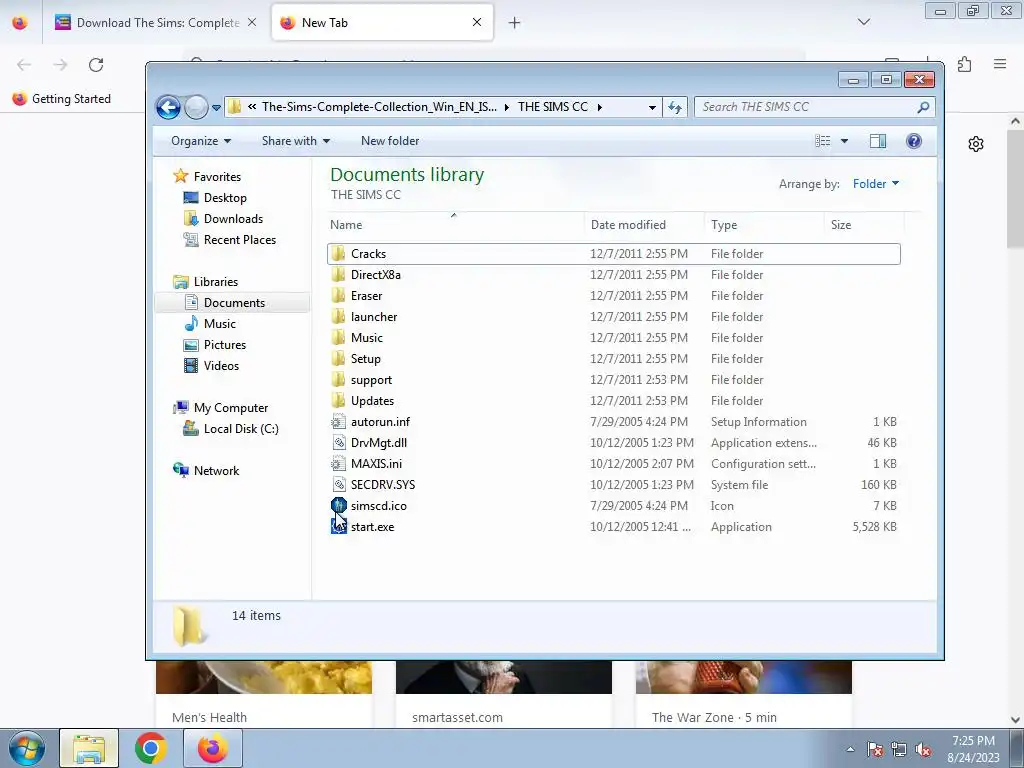The width and height of the screenshot is (1024, 768).
Task: Go back with the Explorer Back arrow
Action: 168,107
